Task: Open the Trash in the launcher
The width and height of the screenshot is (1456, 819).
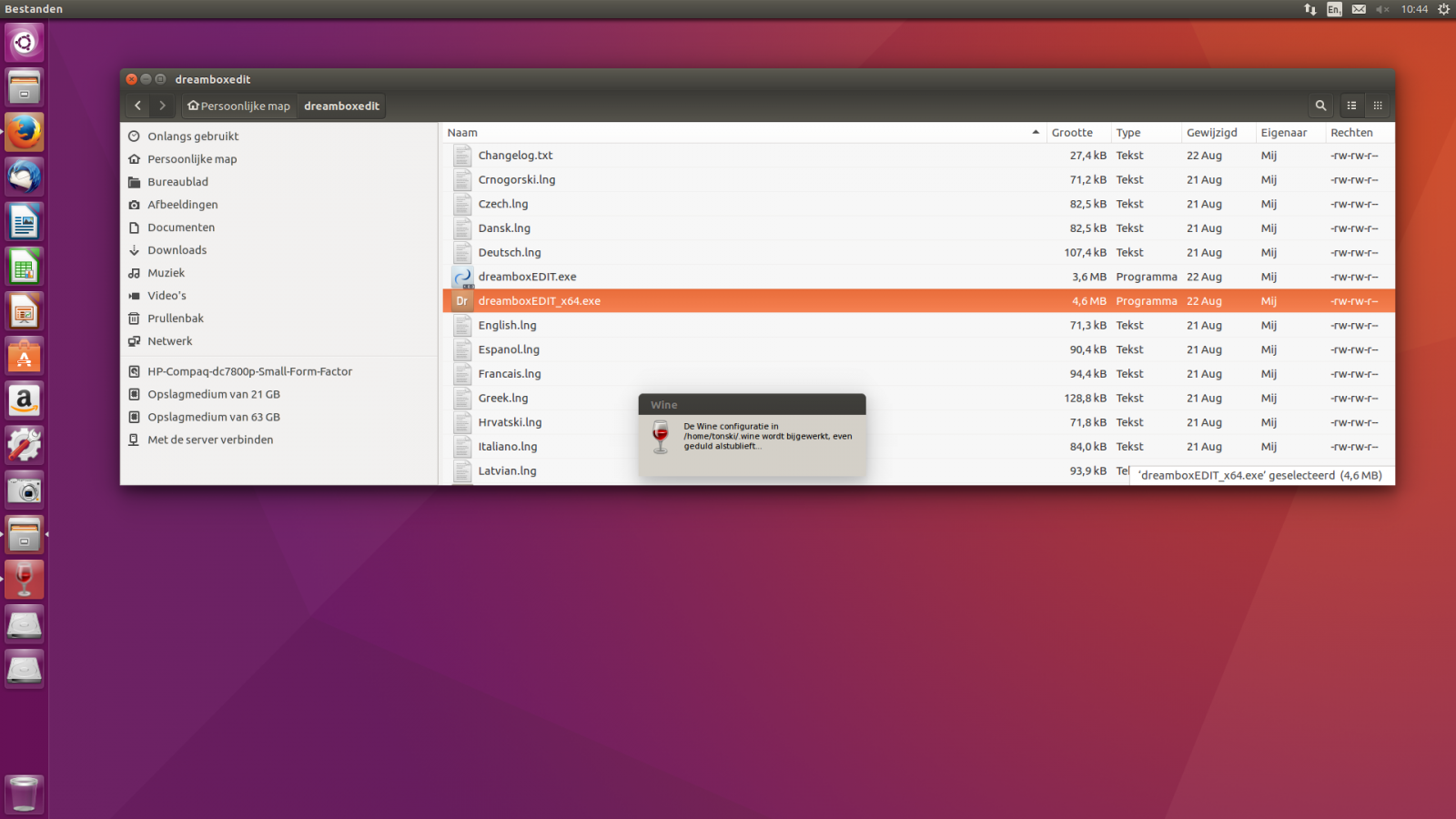Action: (25, 794)
